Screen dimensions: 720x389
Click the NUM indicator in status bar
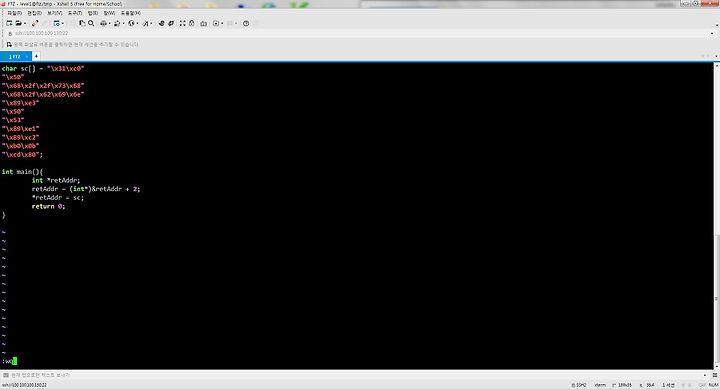[x=713, y=385]
